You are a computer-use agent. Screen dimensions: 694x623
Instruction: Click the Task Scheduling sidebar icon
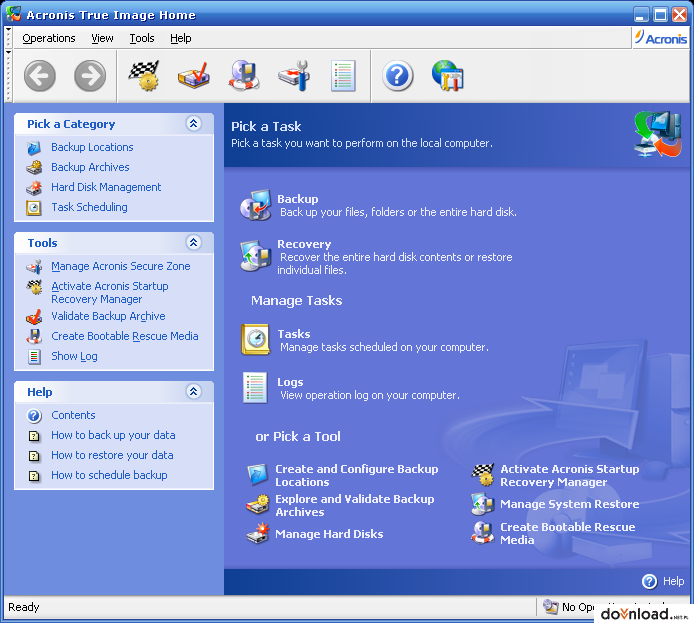[x=34, y=208]
